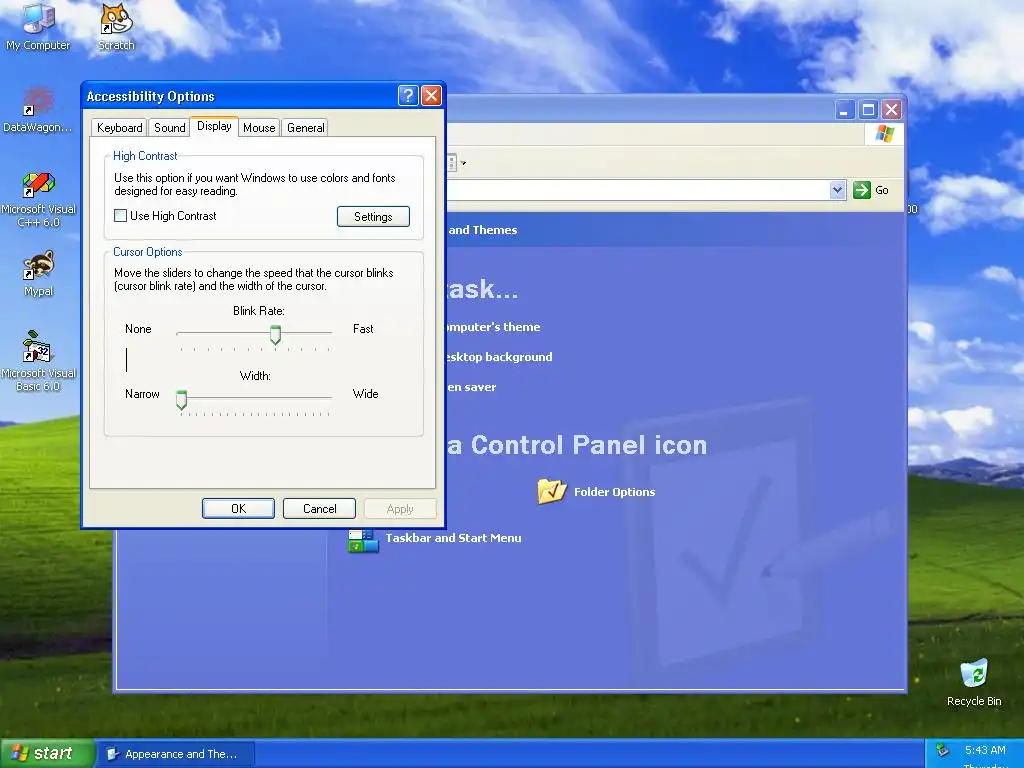
Task: Cancel the Accessibility Options dialog
Action: tap(319, 508)
